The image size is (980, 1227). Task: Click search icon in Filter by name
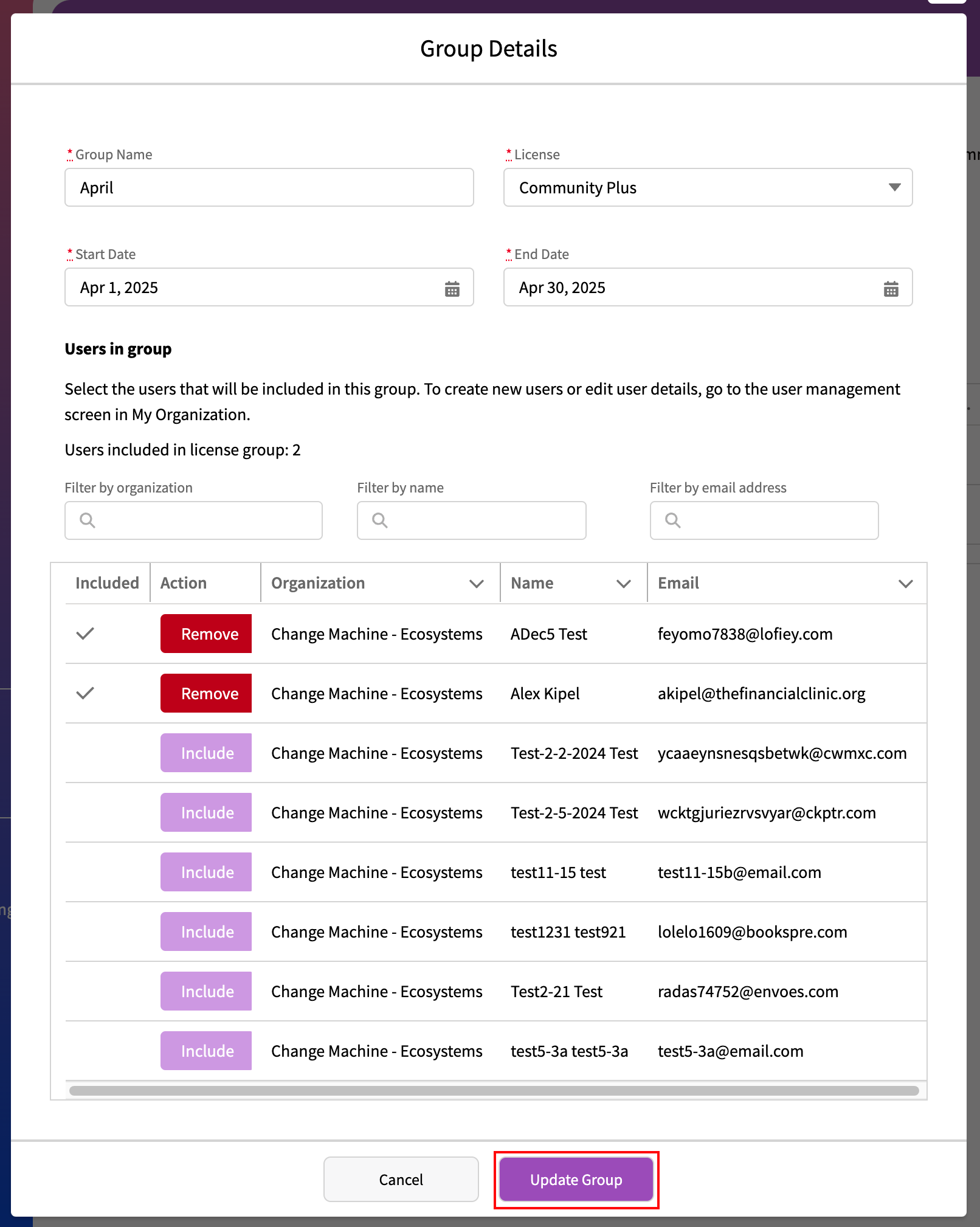point(380,520)
